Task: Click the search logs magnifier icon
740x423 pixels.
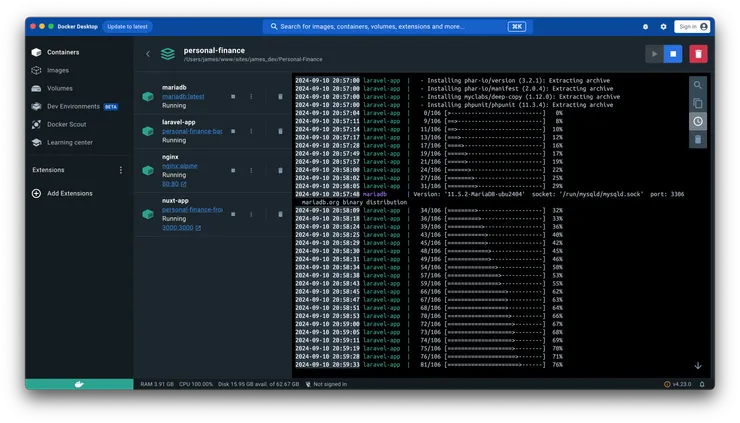Action: tap(698, 85)
